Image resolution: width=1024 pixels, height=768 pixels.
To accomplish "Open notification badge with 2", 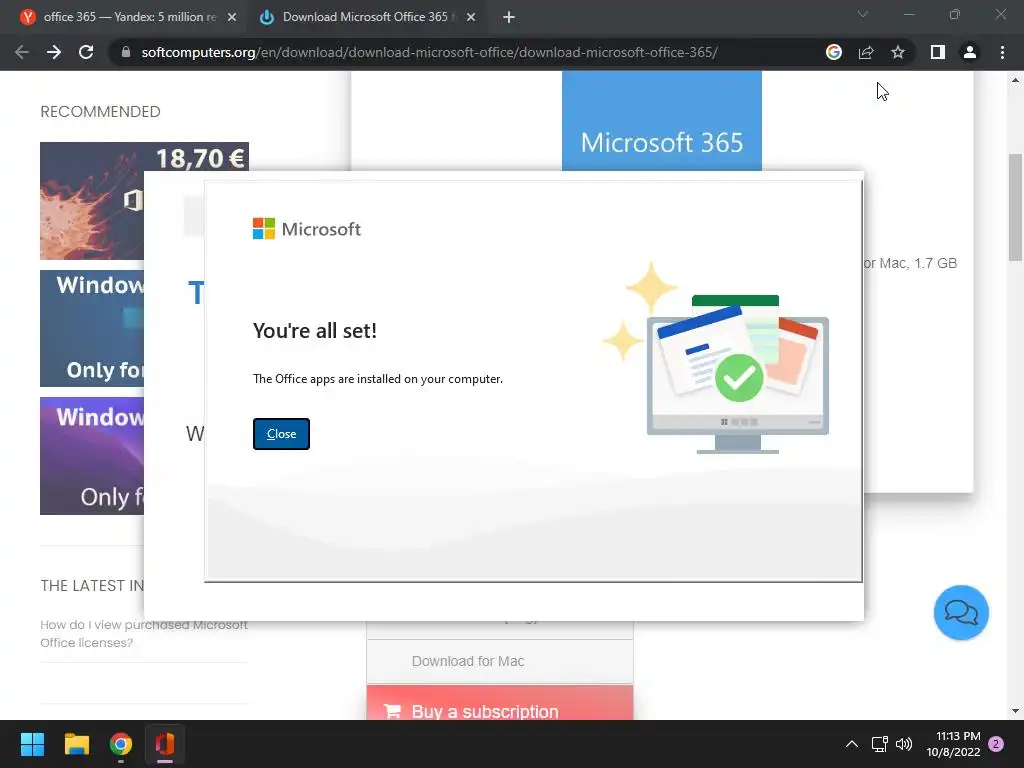I will tap(996, 744).
